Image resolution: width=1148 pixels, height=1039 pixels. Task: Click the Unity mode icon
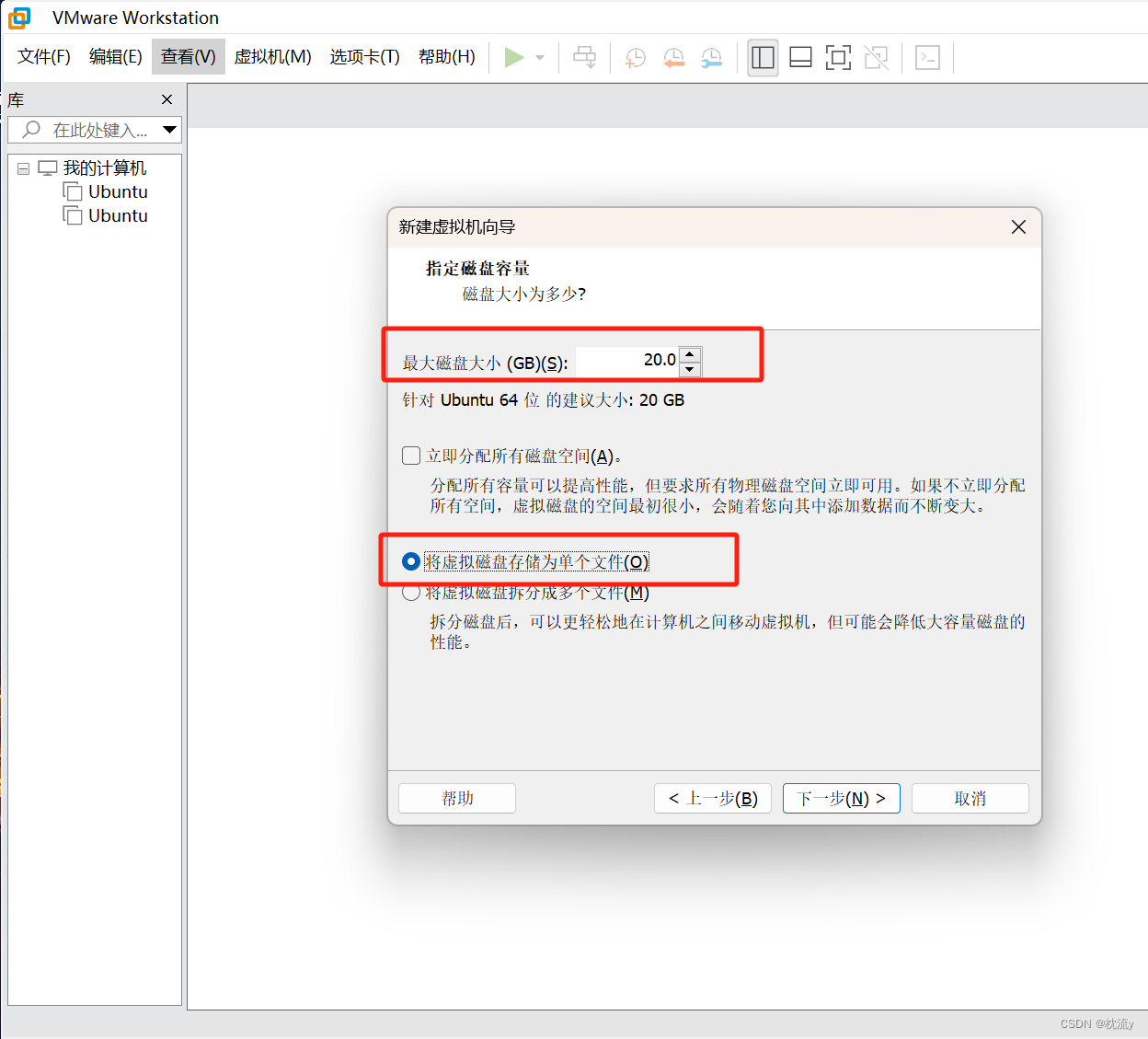(876, 58)
